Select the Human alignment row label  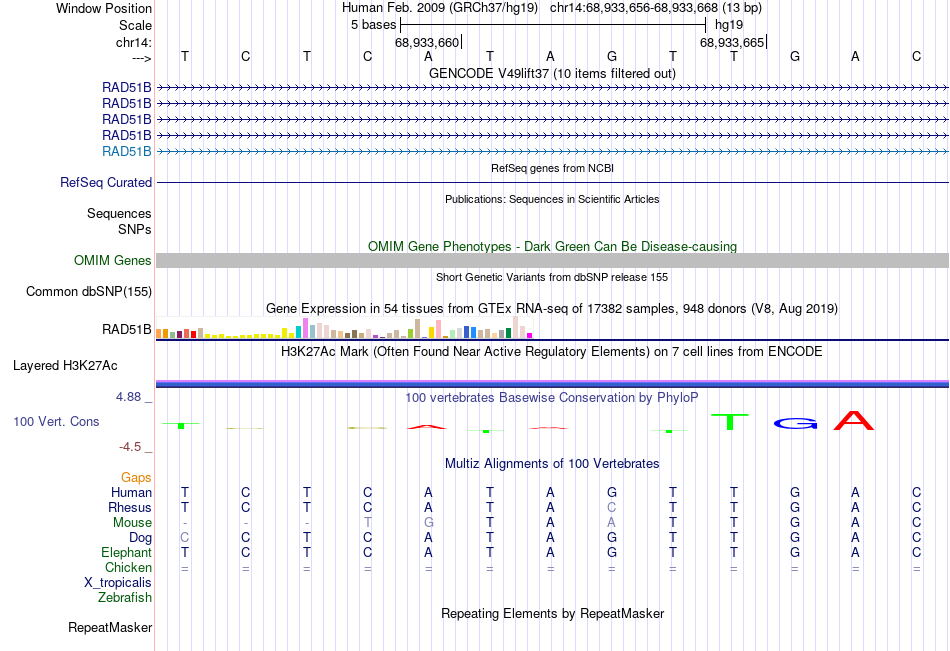(131, 492)
